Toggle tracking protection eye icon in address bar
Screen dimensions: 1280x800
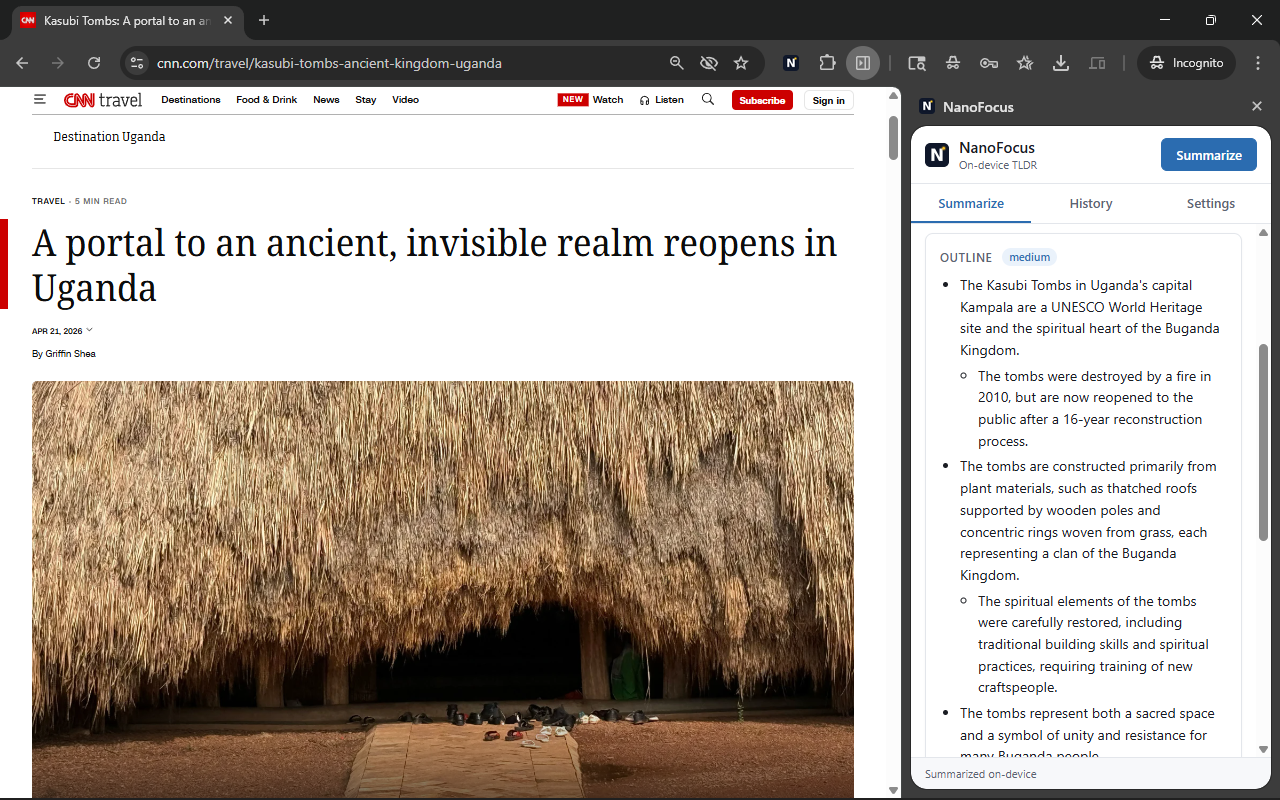(x=709, y=62)
